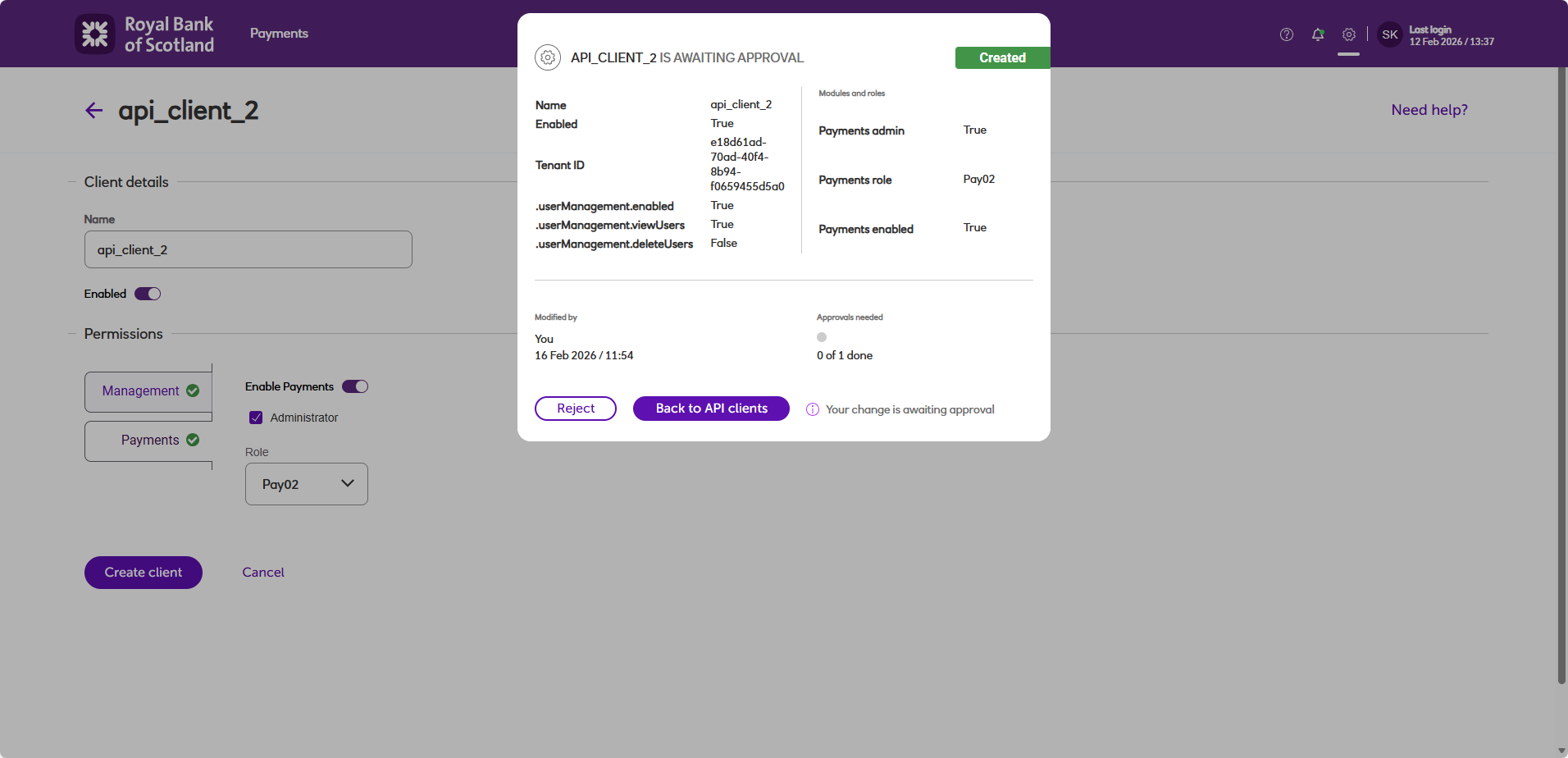
Task: Open the notifications bell icon
Action: [1318, 34]
